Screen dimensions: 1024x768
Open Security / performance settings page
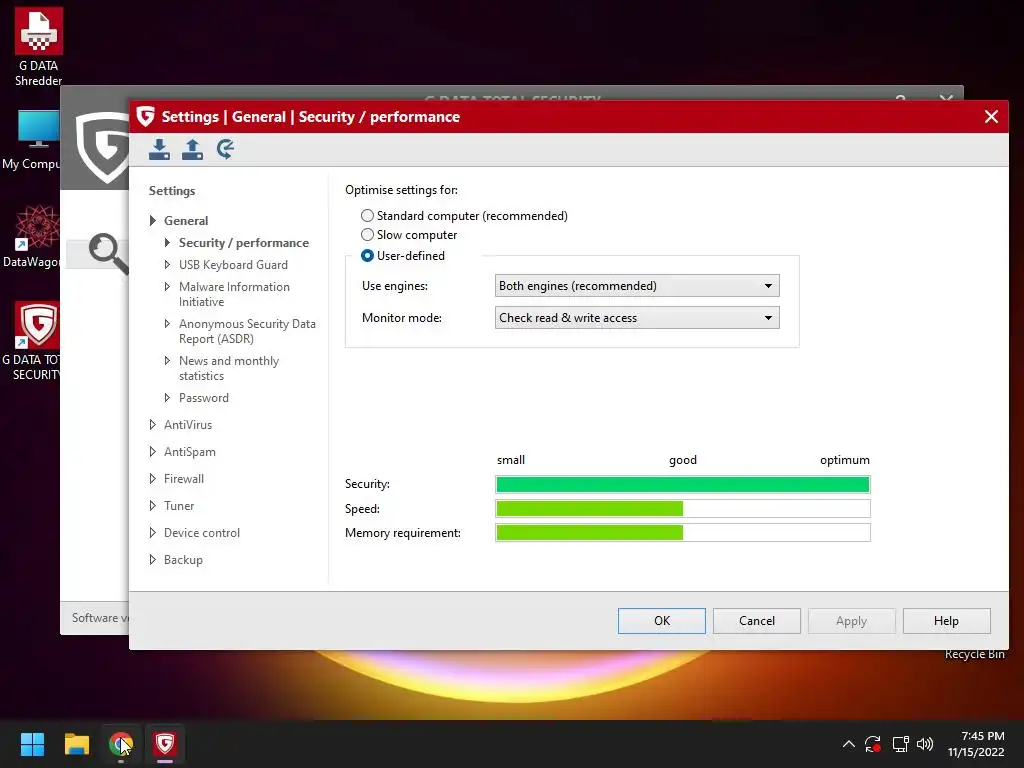244,243
